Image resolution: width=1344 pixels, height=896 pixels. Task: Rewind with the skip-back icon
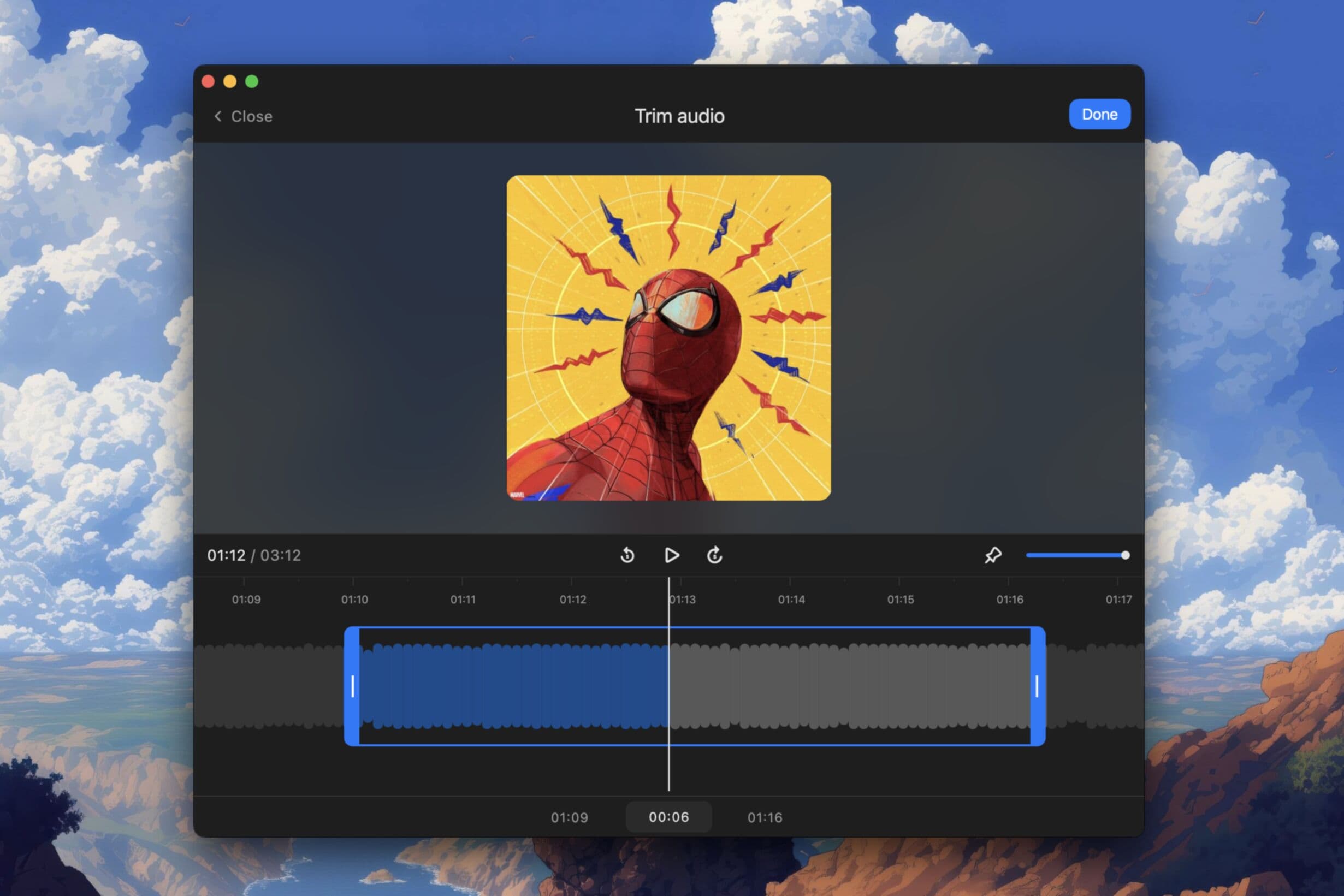coord(627,555)
